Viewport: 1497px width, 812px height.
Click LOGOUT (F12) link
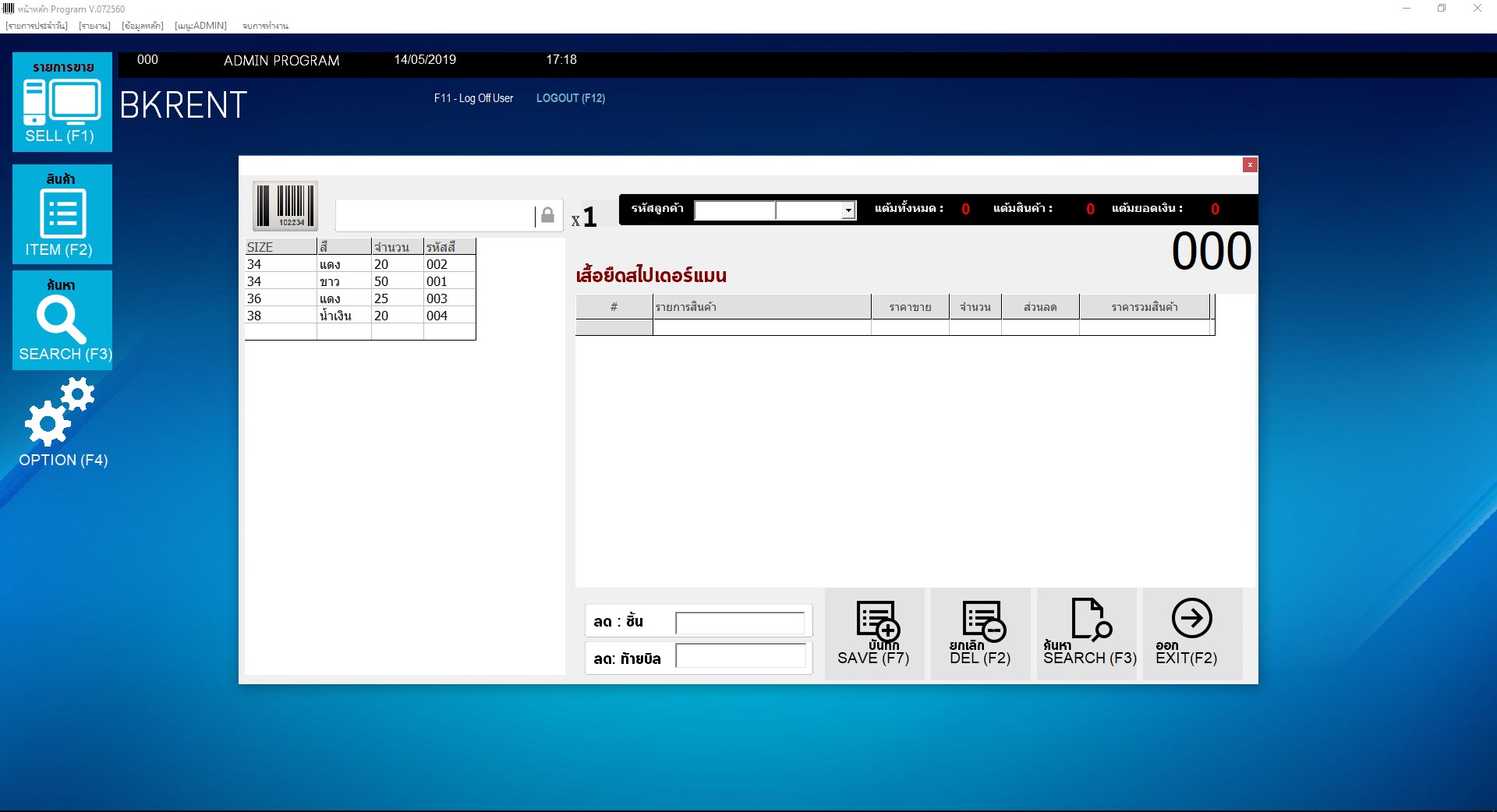(x=570, y=98)
